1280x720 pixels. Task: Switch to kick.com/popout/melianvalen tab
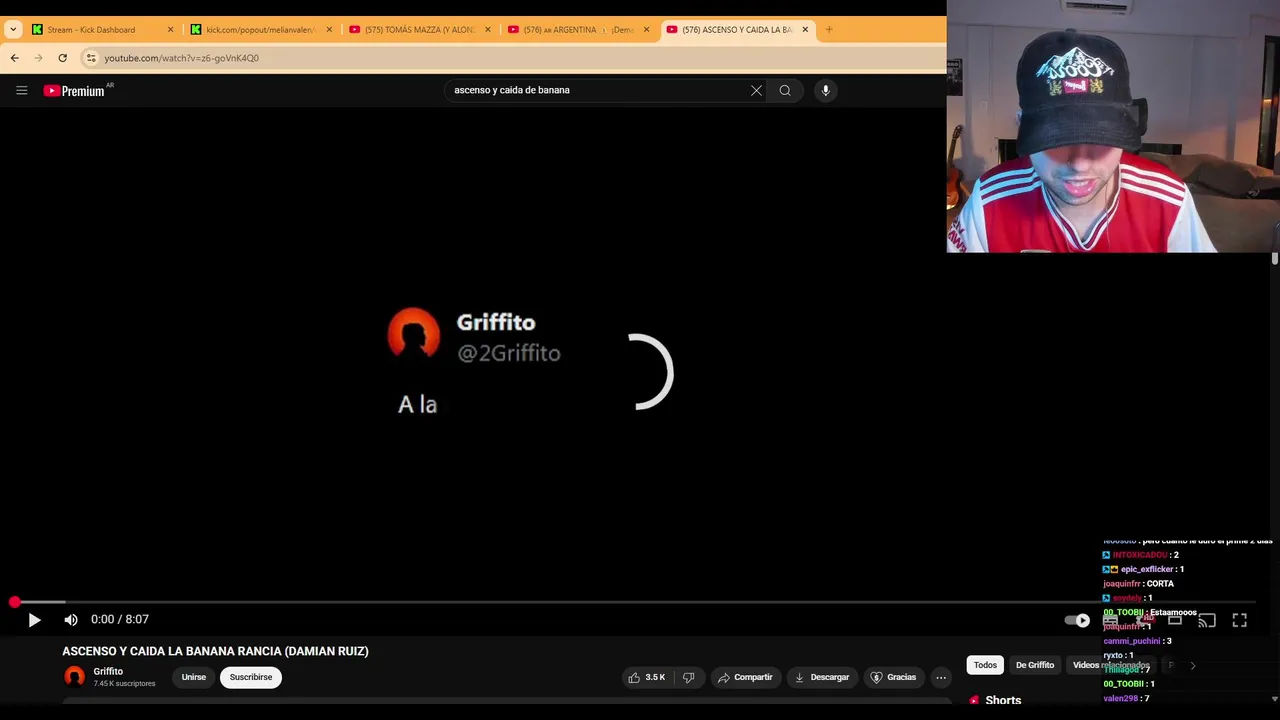point(260,30)
